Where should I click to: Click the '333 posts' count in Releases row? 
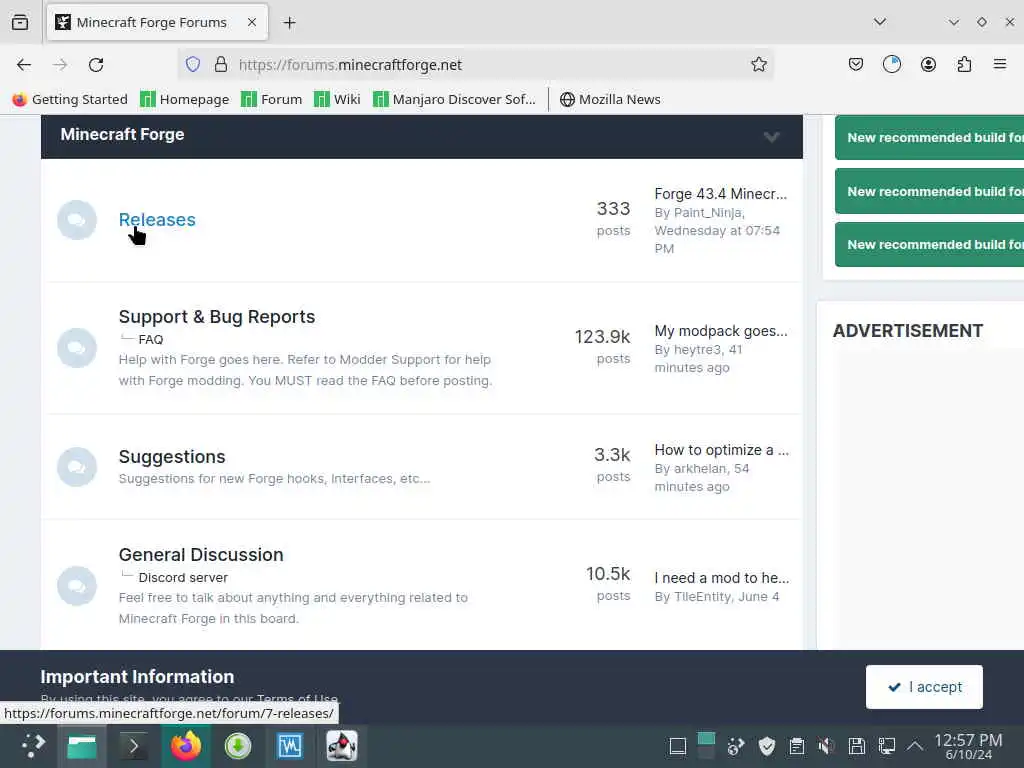[613, 218]
